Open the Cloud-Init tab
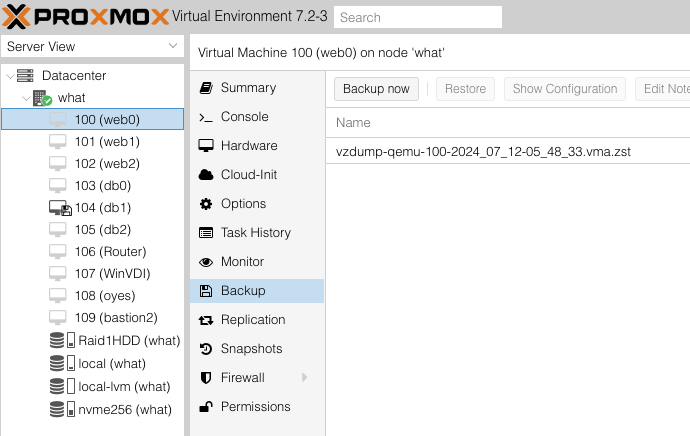The height and width of the screenshot is (436, 690). [257, 175]
